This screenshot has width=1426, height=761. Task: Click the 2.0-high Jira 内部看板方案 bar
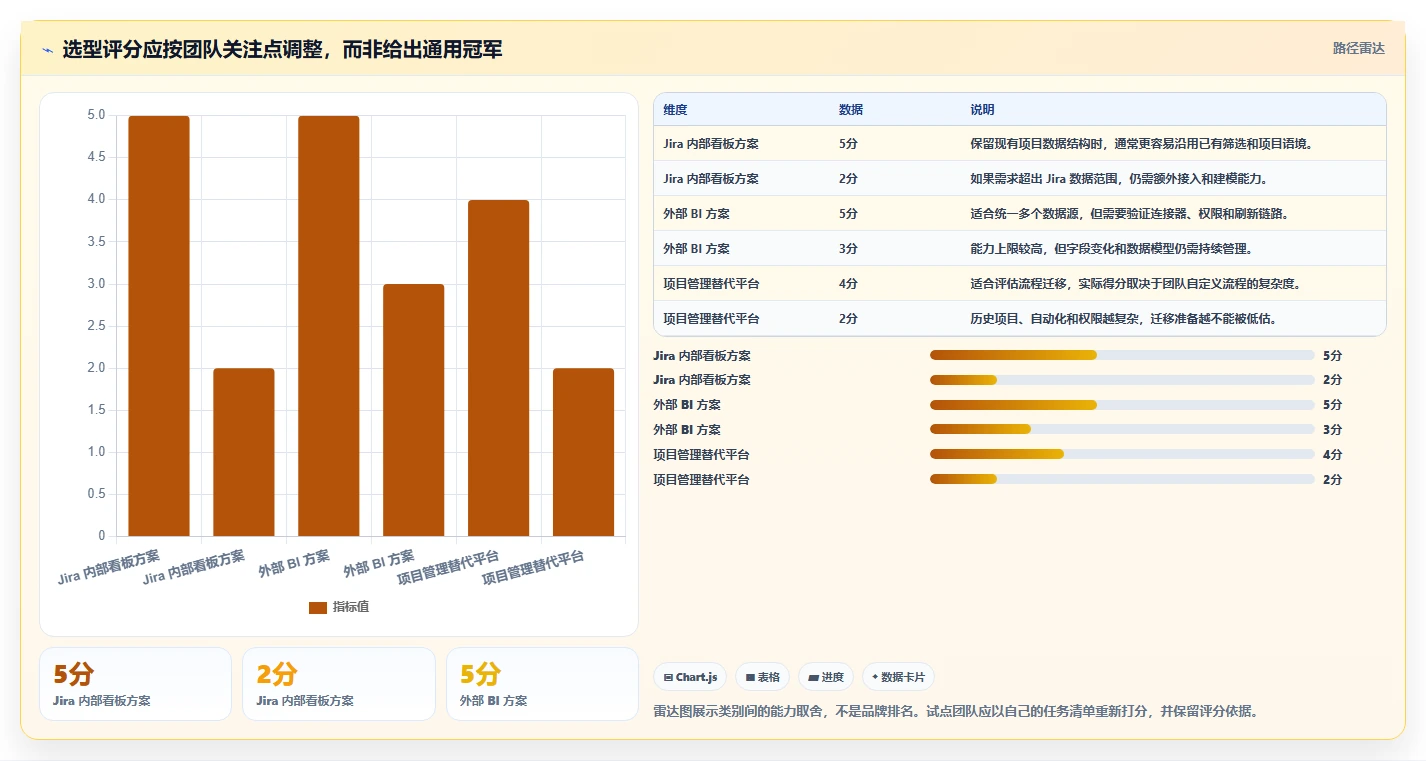tap(244, 452)
